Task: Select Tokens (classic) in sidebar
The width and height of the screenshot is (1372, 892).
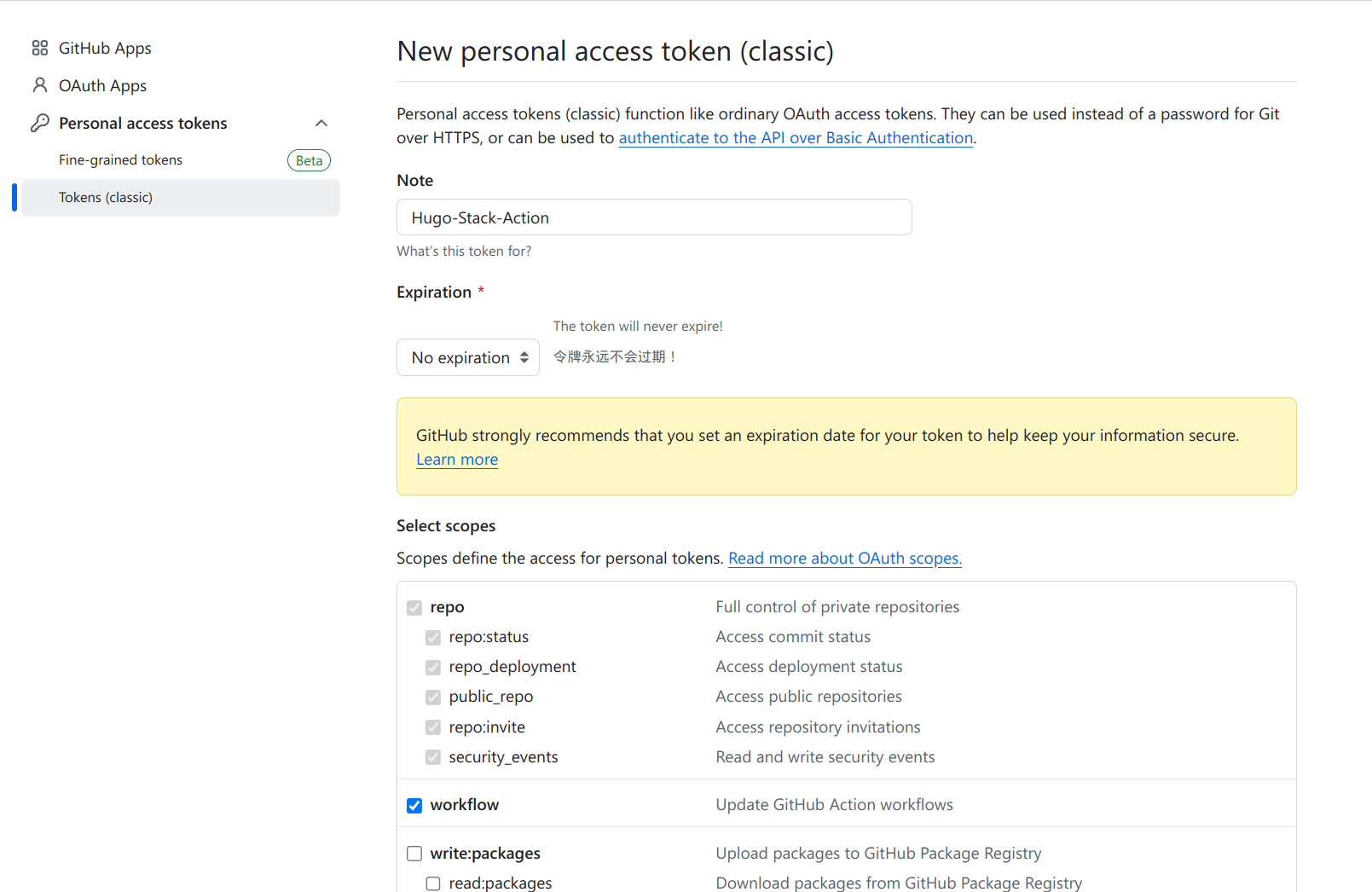Action: point(106,198)
